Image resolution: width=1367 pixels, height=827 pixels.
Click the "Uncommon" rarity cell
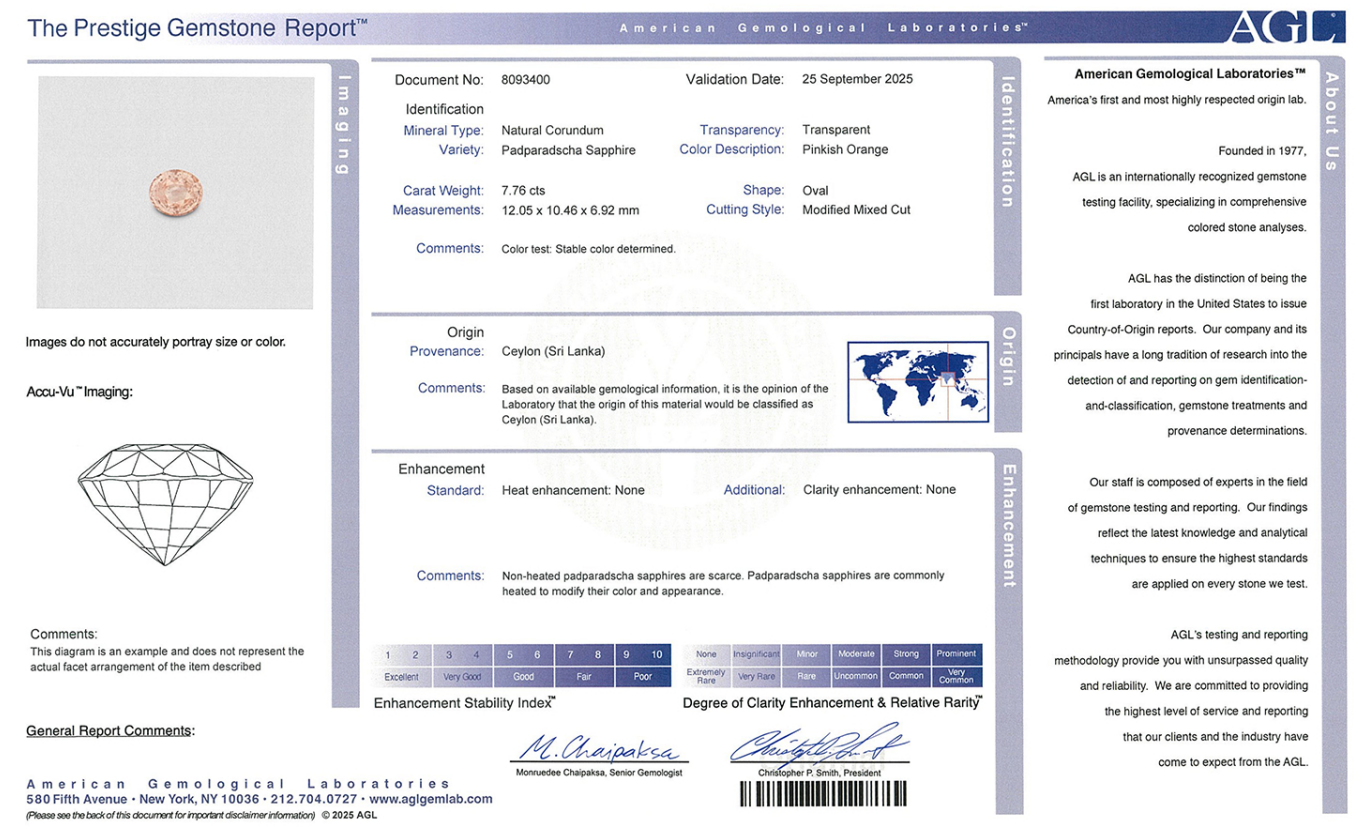856,676
